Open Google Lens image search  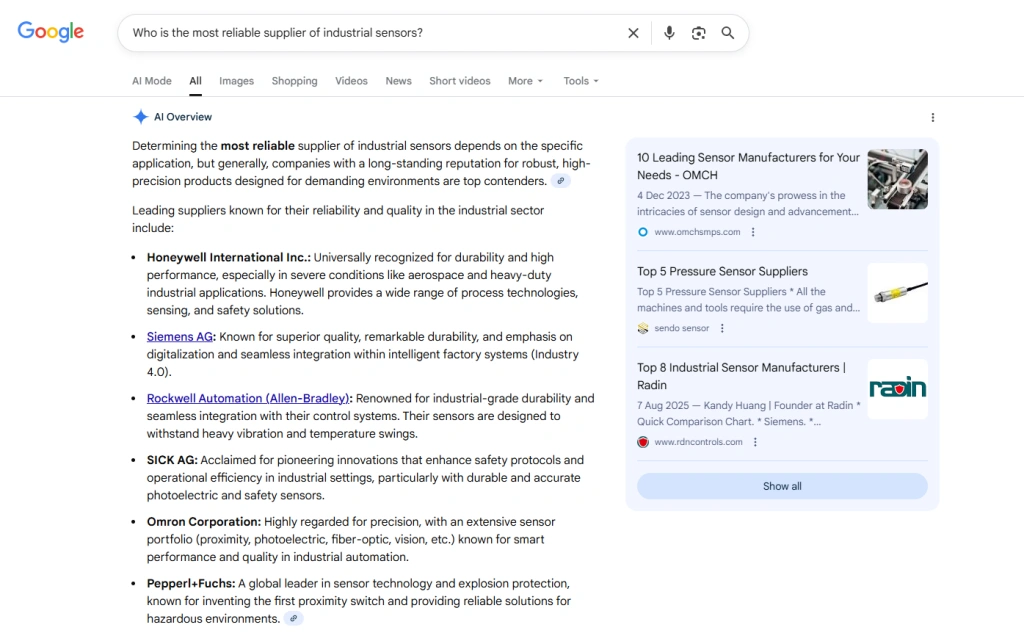698,33
